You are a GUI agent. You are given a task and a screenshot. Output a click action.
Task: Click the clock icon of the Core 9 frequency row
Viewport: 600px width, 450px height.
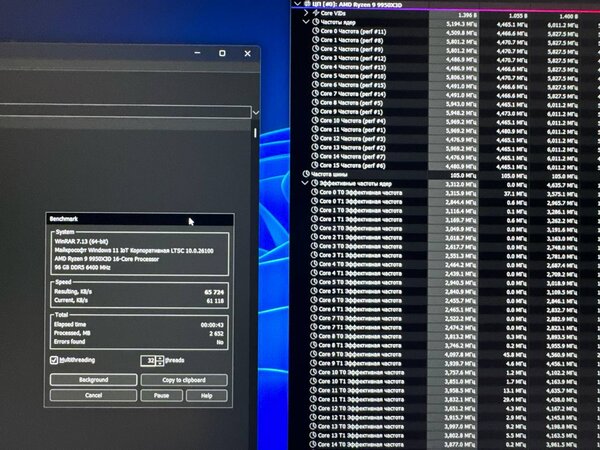(x=315, y=111)
